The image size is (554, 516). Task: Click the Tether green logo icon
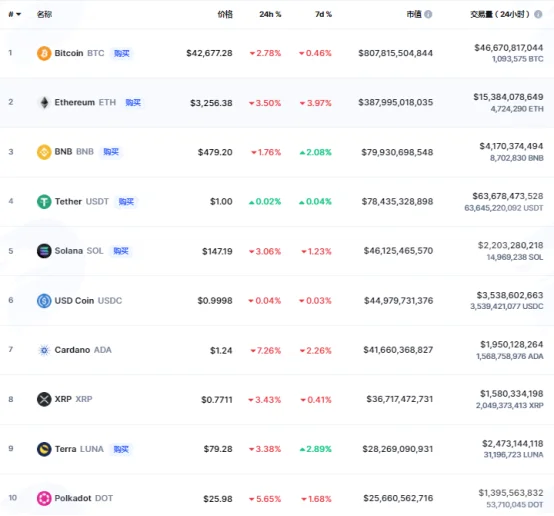pos(44,201)
